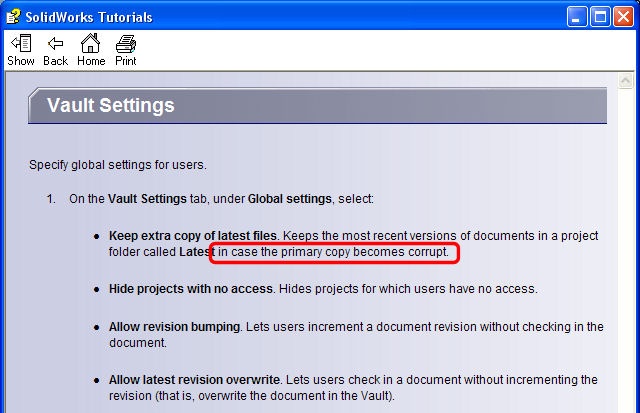The image size is (640, 413).
Task: Click the bold 'Global settings' text
Action: click(289, 199)
